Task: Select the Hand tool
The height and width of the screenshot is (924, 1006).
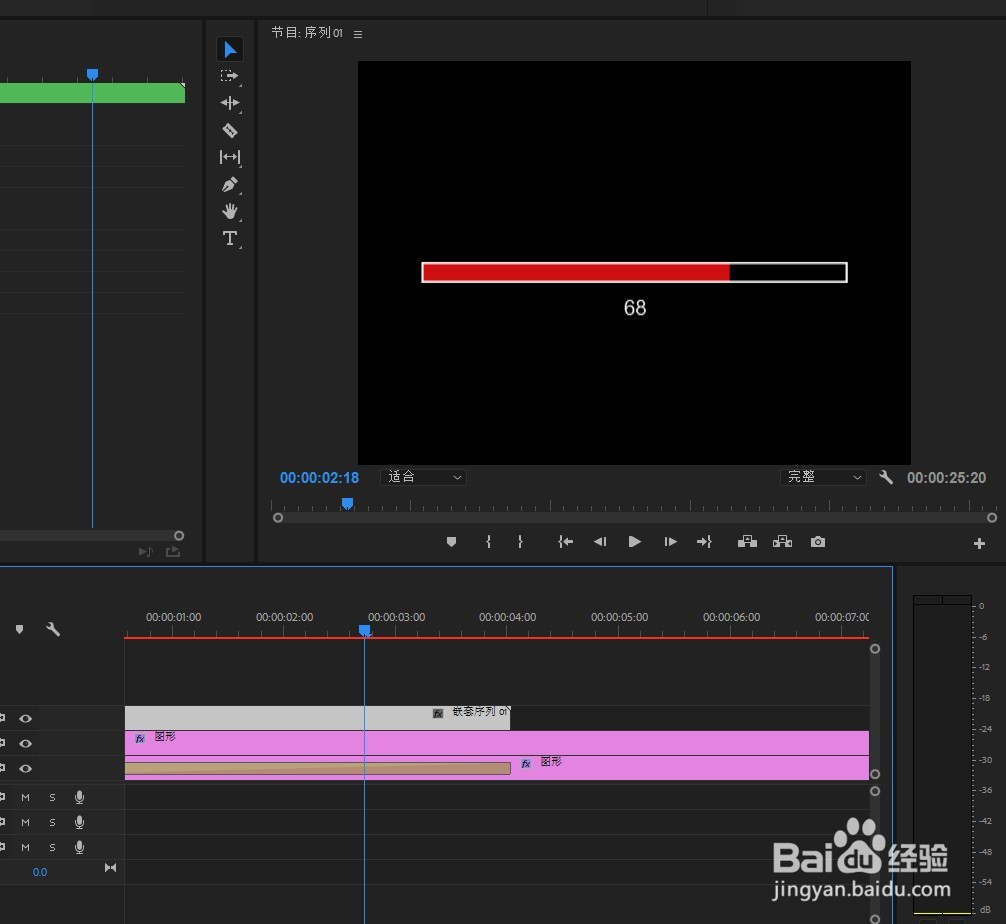Action: [230, 212]
